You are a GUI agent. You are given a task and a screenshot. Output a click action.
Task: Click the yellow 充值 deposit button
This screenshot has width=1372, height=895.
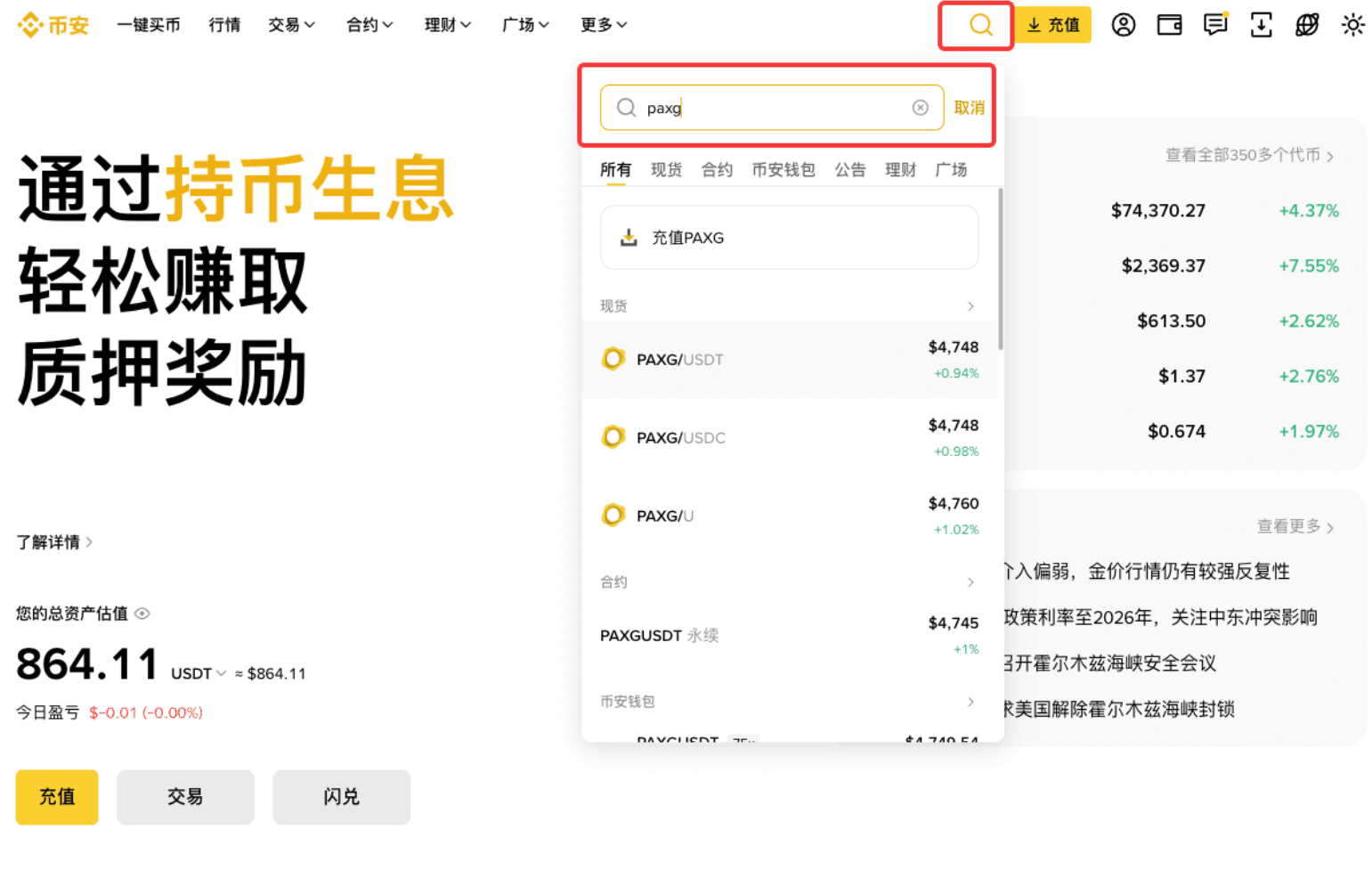(x=1052, y=25)
